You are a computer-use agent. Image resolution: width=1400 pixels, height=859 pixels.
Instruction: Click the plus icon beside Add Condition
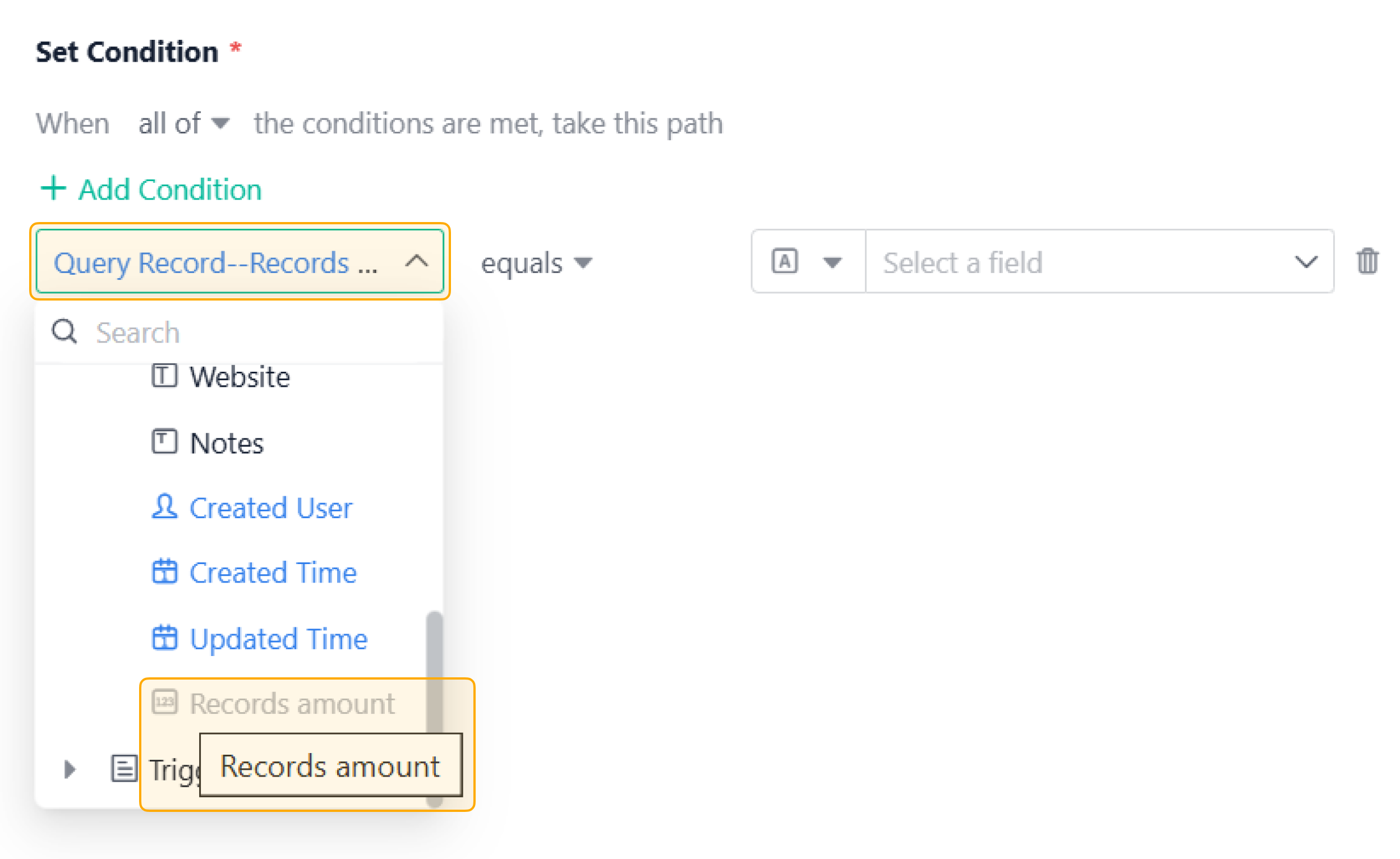(x=54, y=188)
